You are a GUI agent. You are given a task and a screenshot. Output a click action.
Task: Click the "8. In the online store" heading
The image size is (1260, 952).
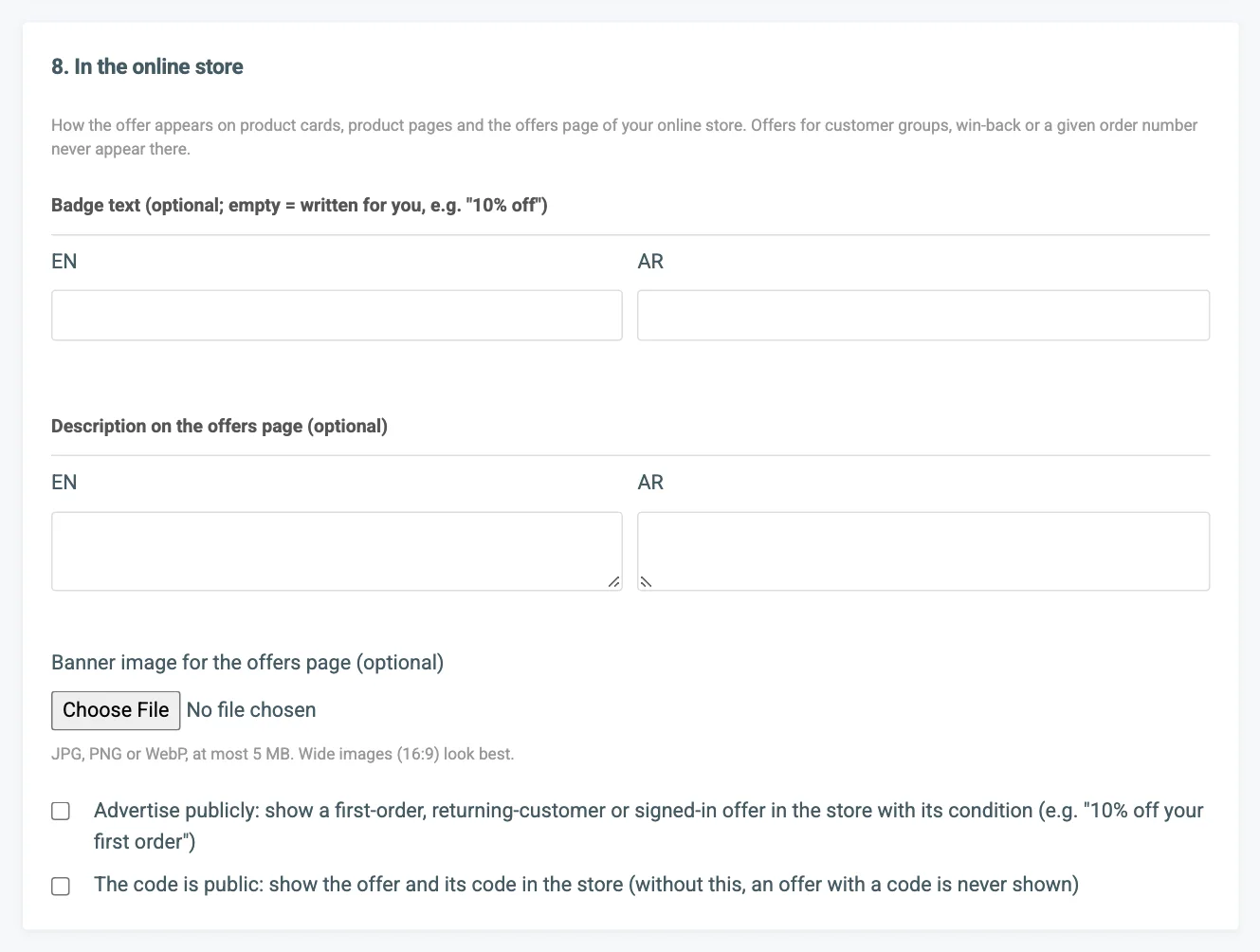[x=147, y=66]
